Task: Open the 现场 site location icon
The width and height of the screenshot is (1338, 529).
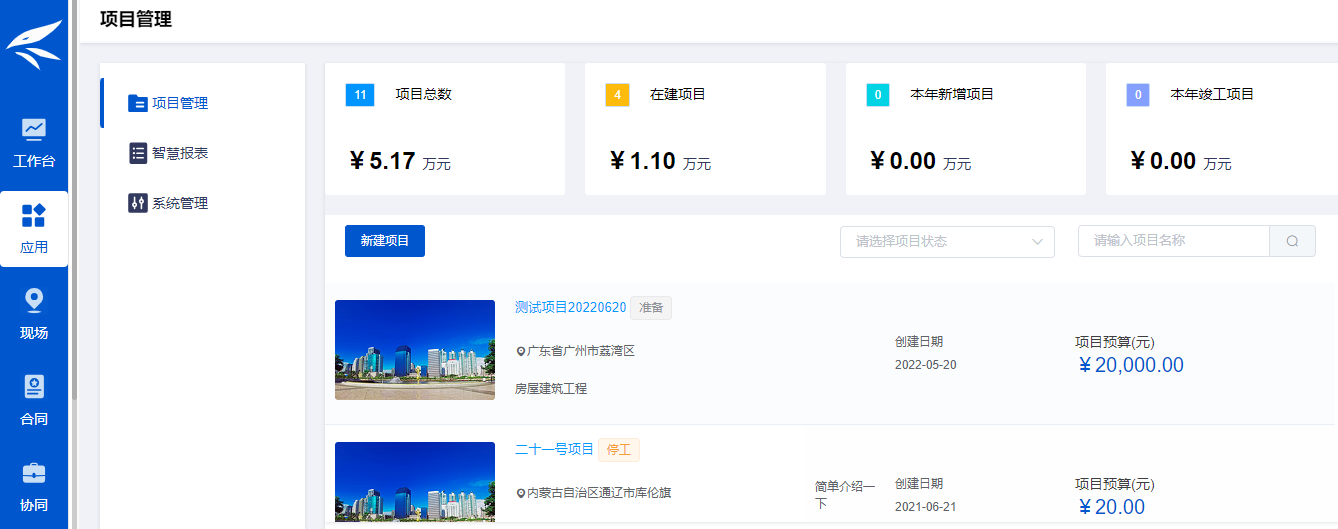Action: [x=34, y=301]
